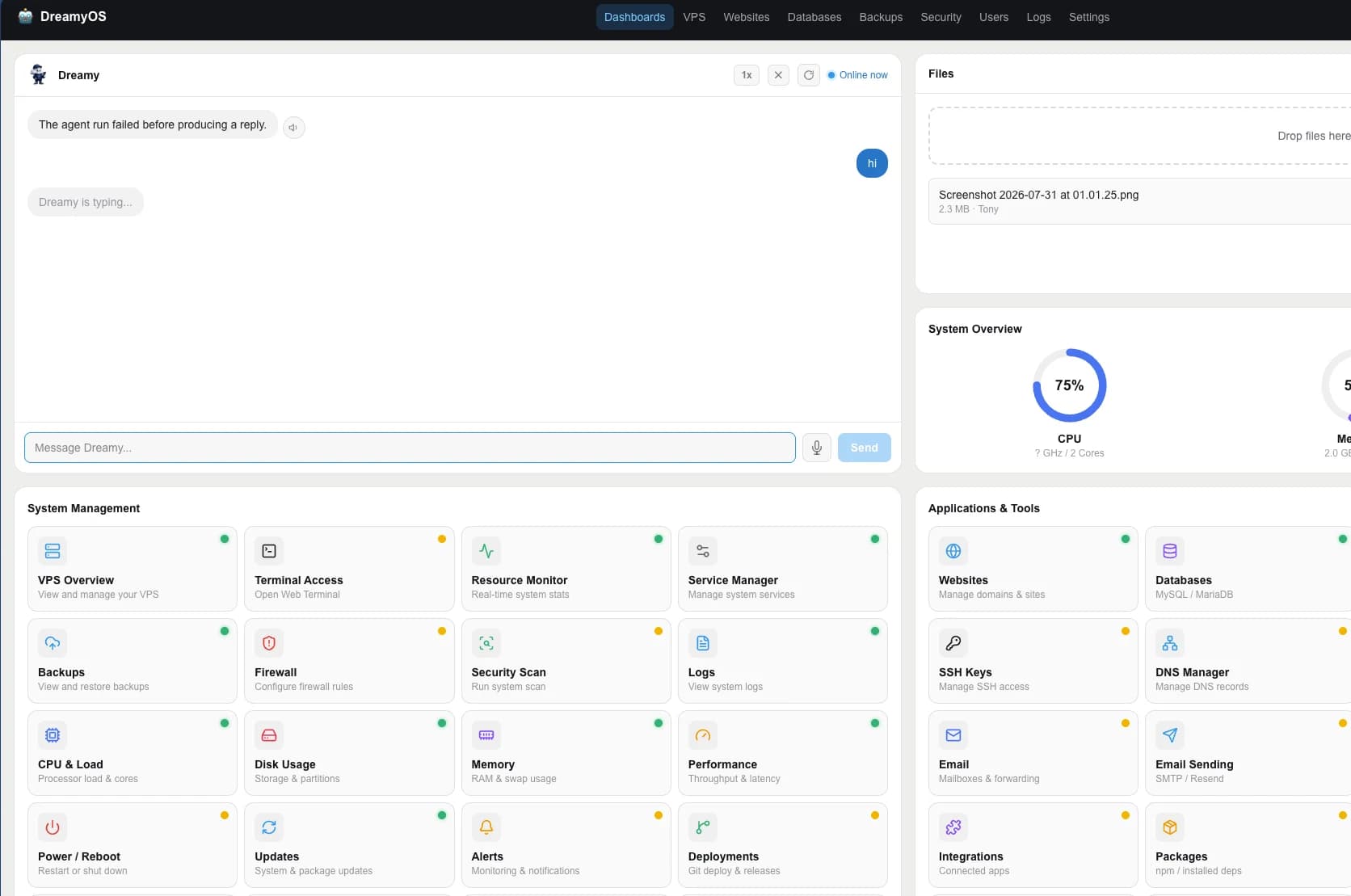This screenshot has width=1351, height=896.
Task: Click the DreamyOS logo link
Action: pos(63,16)
